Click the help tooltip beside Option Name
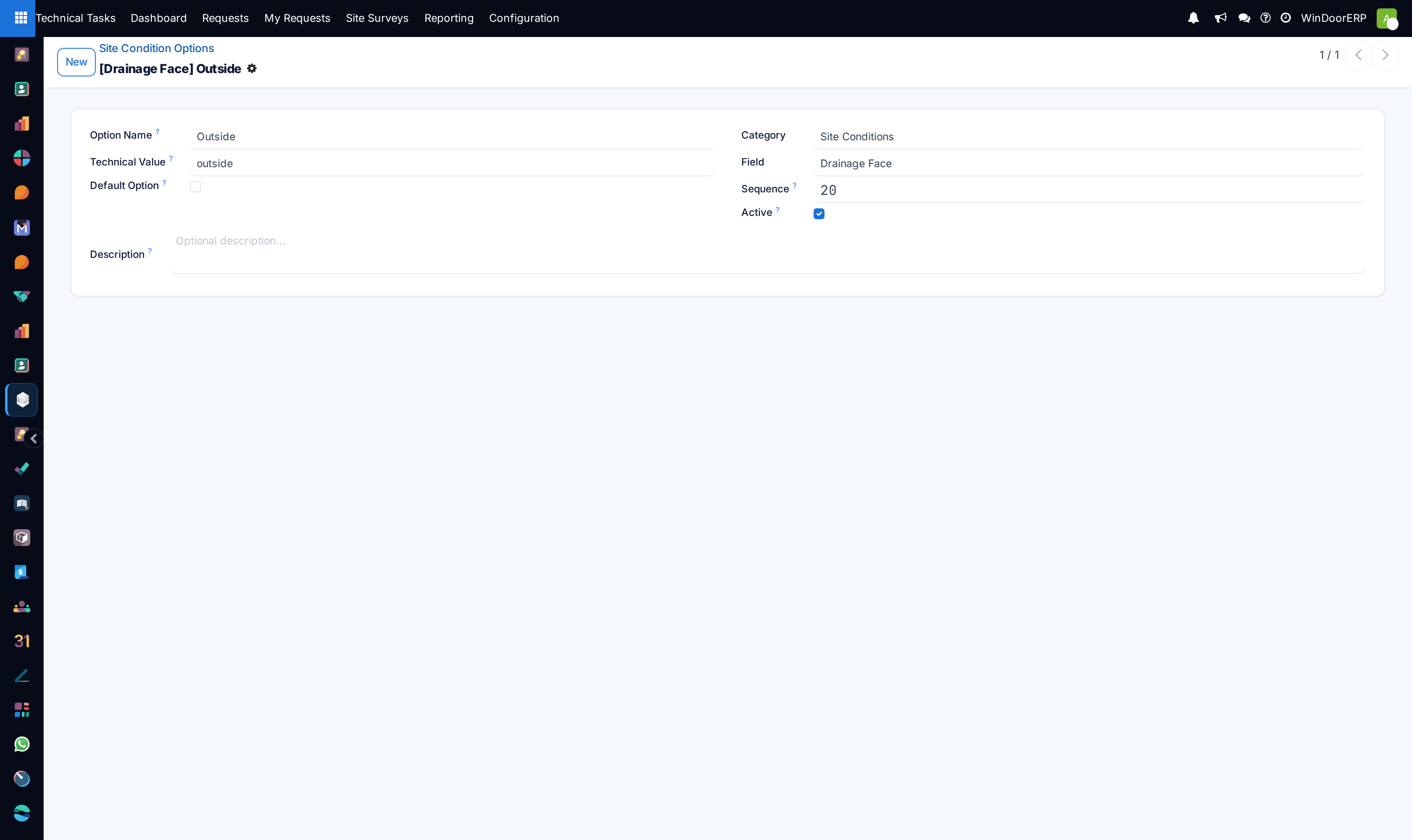Screen dimensions: 1412x840 pyautogui.click(x=158, y=131)
